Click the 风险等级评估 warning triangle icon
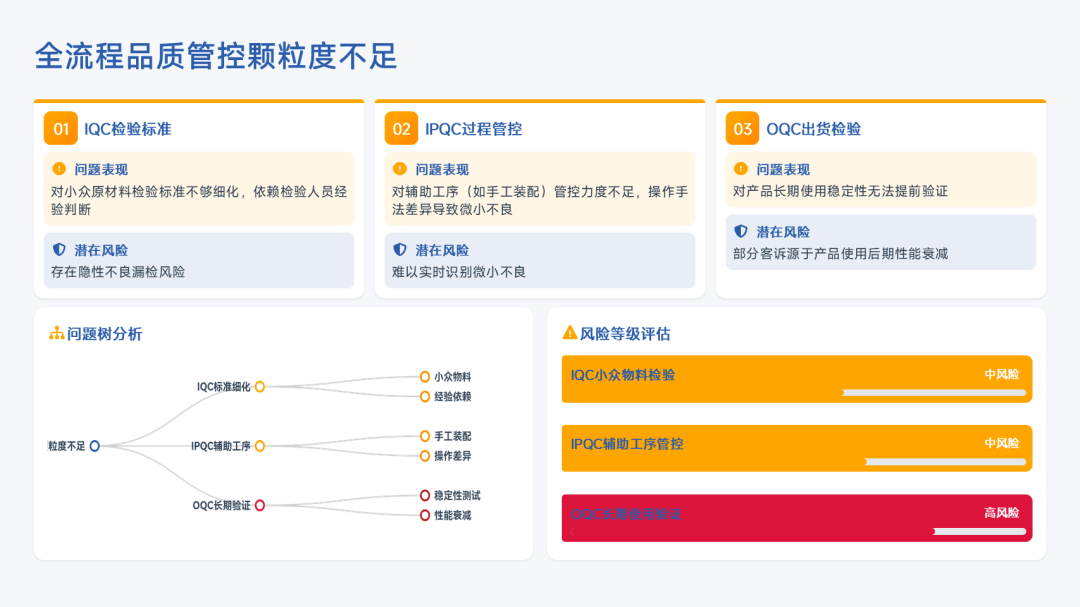 570,333
